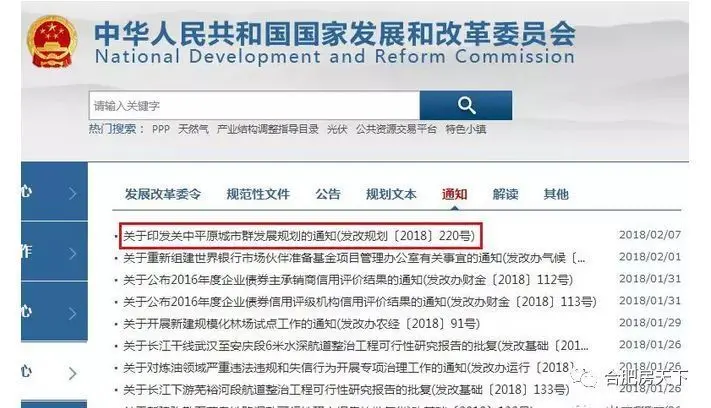Switch to 其他 tab
Viewport: 711px width, 408px height.
(556, 194)
